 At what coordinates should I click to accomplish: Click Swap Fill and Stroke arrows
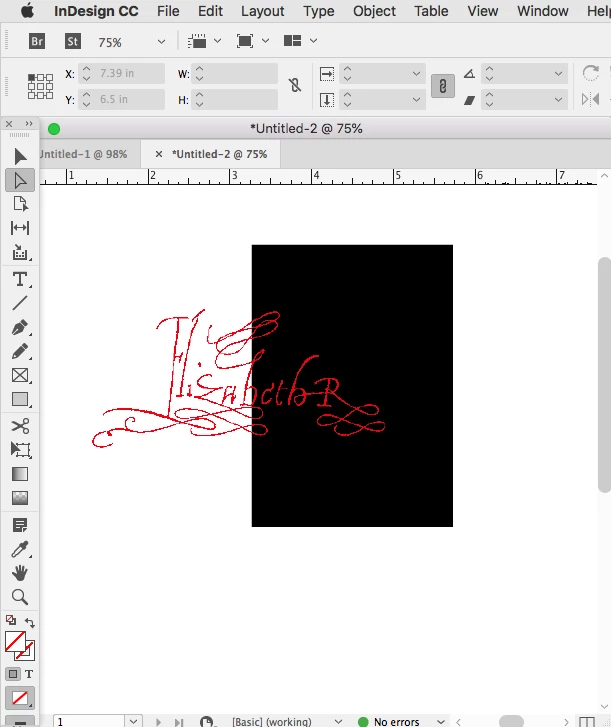[30, 622]
